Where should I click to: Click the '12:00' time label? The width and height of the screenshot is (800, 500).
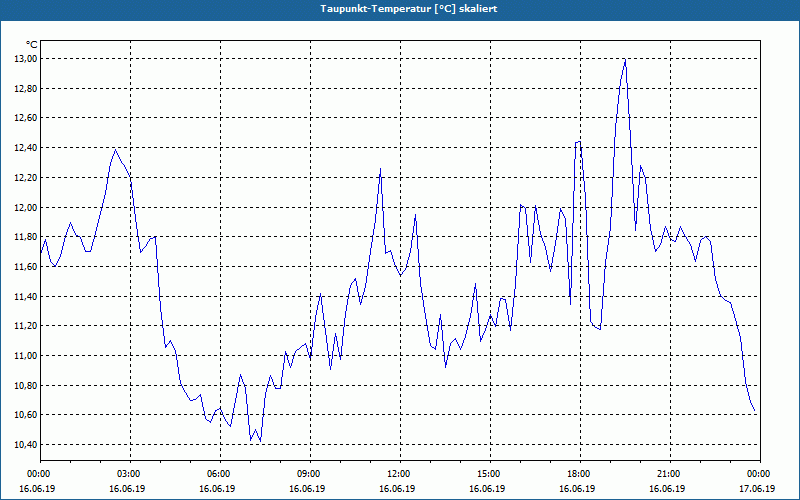(x=398, y=474)
